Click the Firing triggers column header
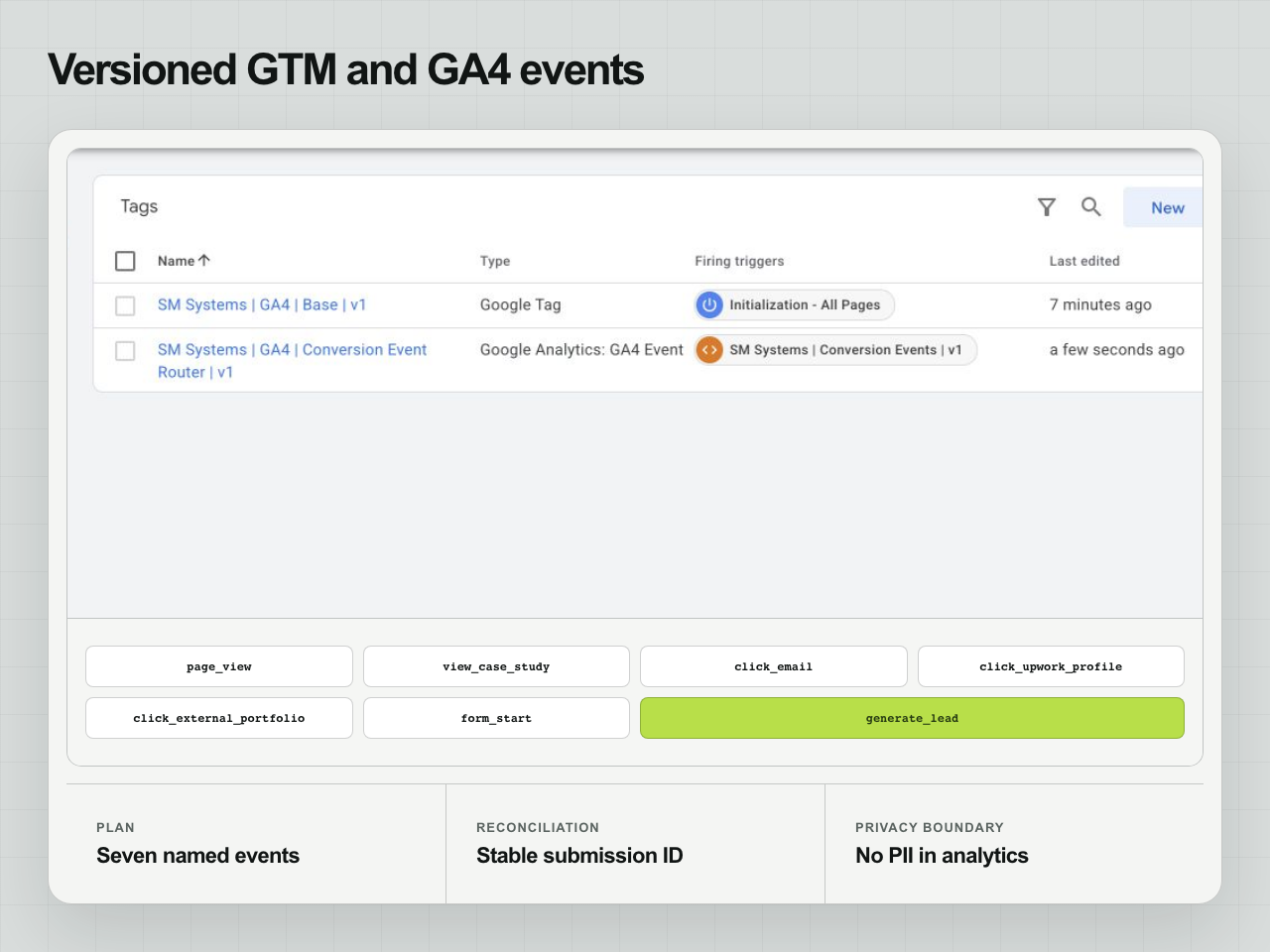 739,261
